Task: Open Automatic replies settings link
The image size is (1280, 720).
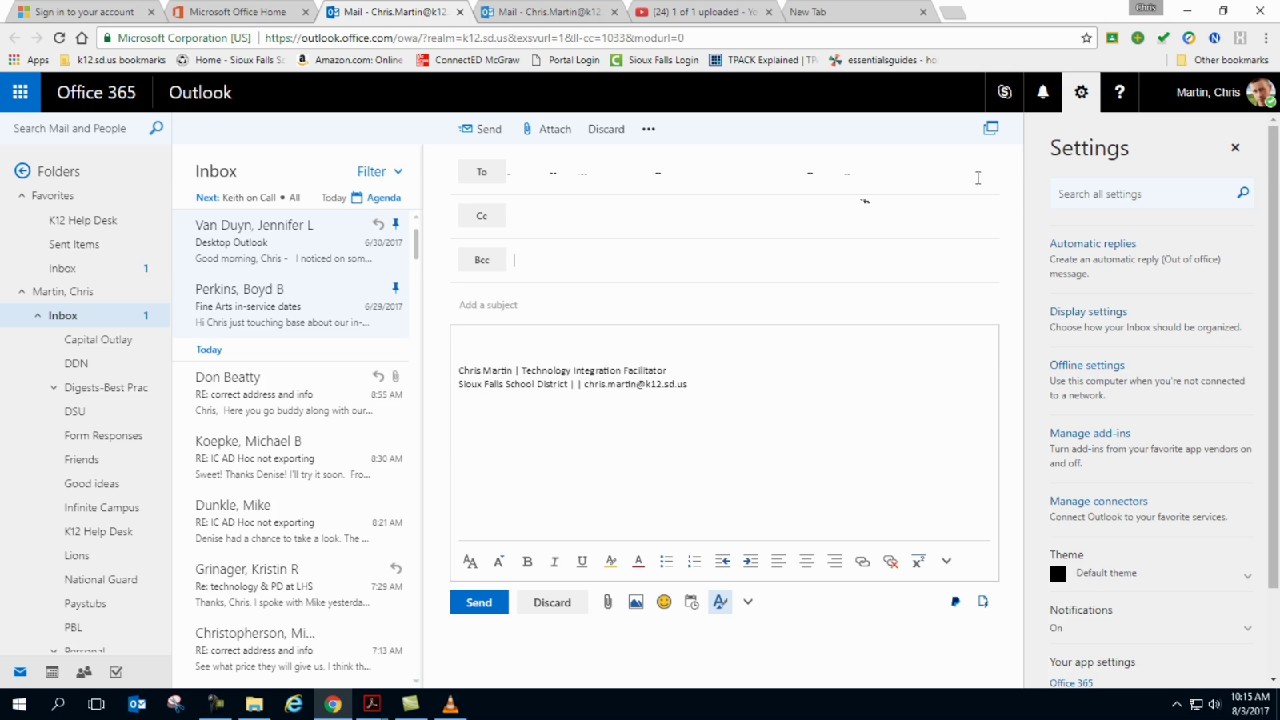Action: tap(1092, 244)
